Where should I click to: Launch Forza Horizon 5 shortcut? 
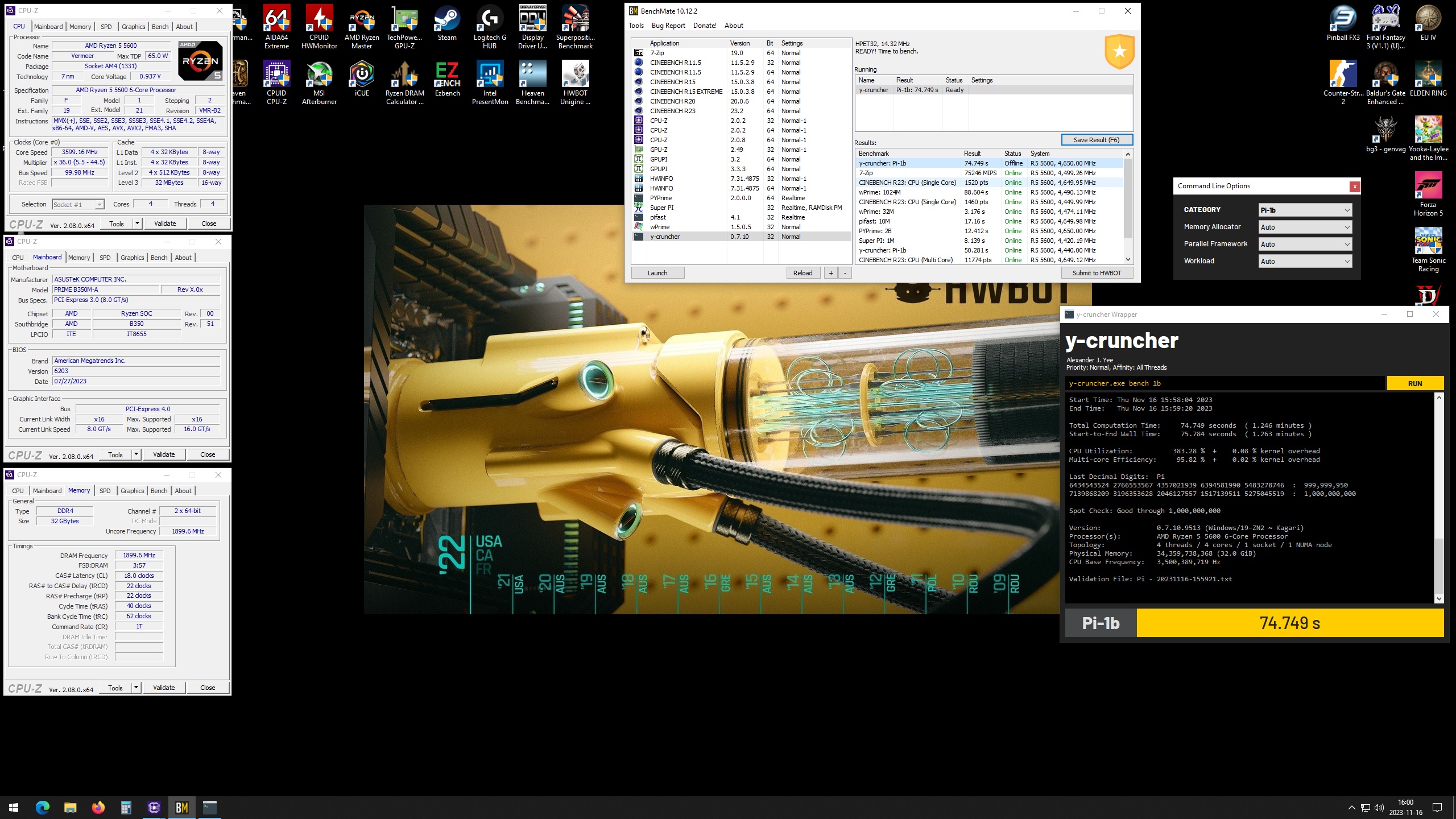pyautogui.click(x=1428, y=194)
